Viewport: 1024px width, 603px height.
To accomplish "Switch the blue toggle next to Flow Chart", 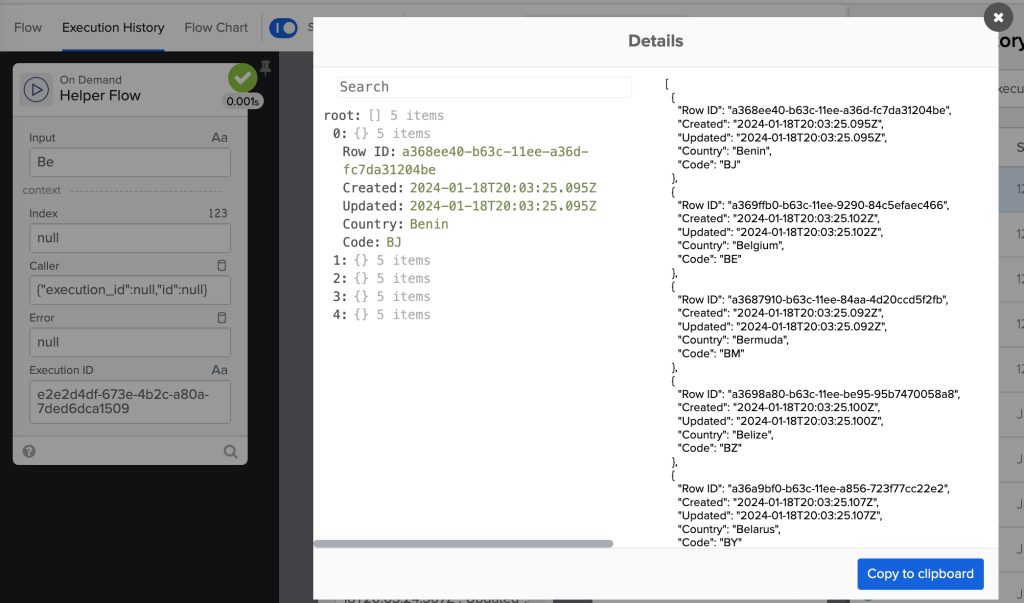I will (283, 29).
